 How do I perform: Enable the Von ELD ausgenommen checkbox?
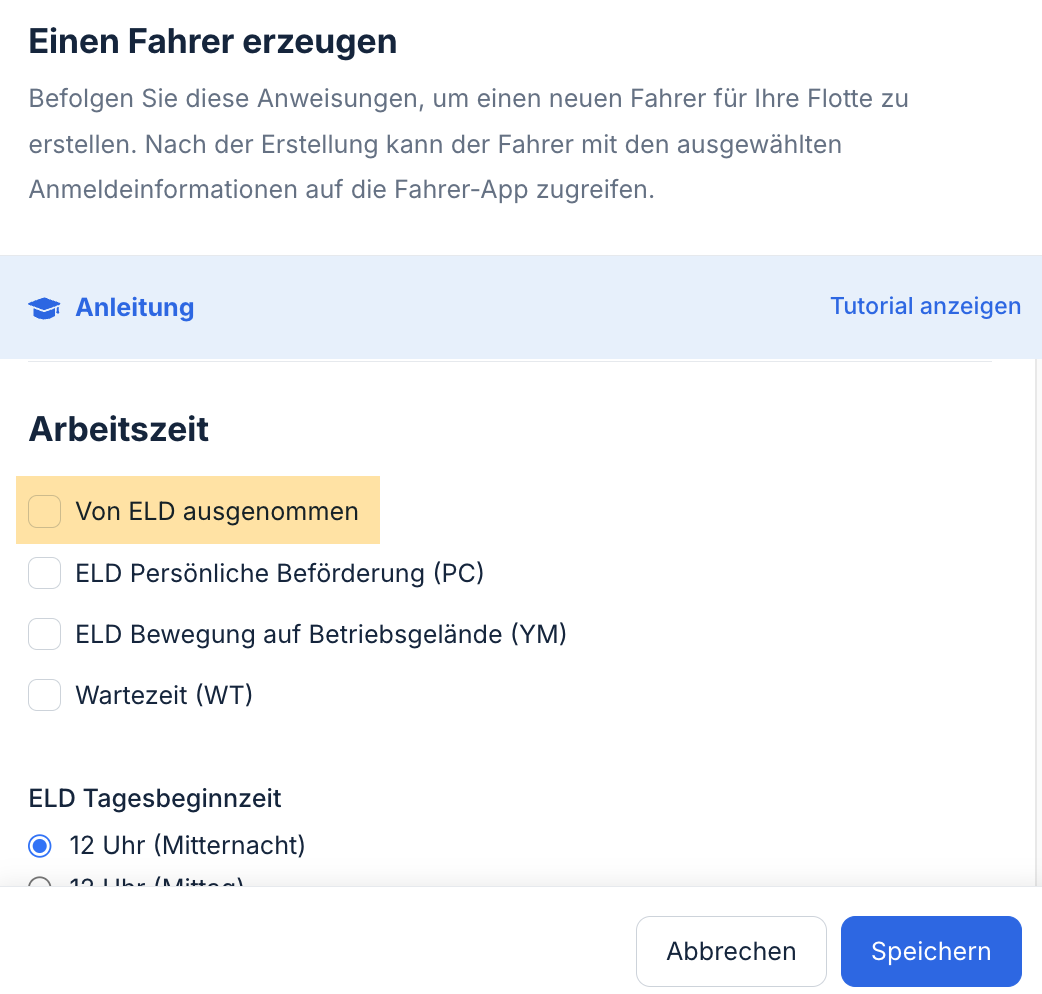45,512
